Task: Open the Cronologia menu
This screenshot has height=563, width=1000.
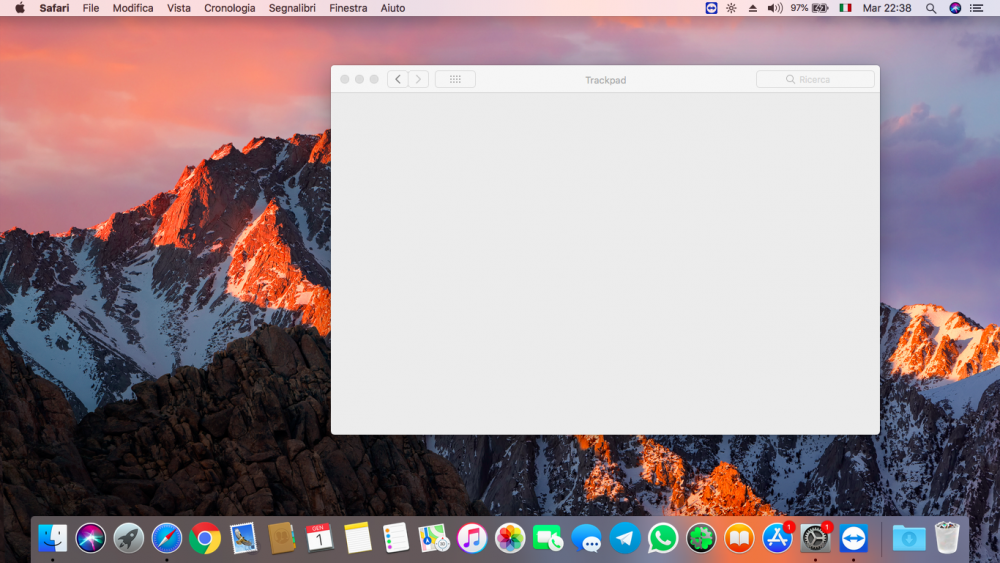Action: tap(230, 8)
